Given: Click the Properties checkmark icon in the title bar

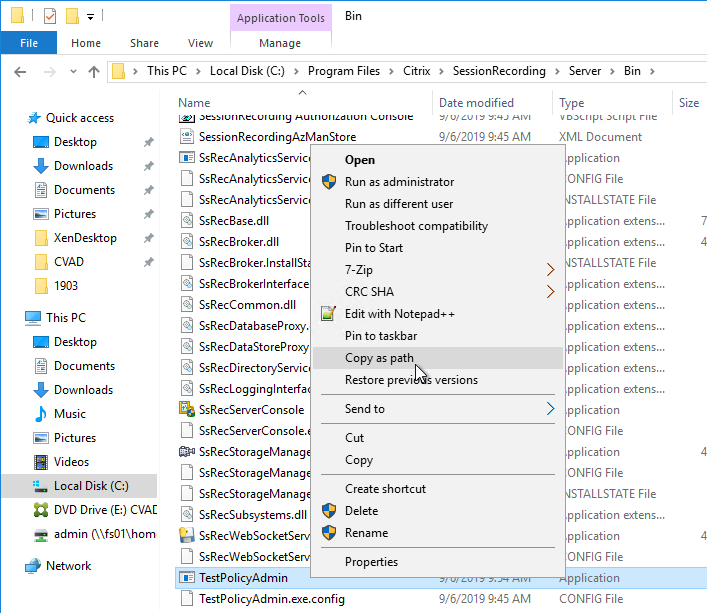Looking at the screenshot, I should (x=50, y=16).
